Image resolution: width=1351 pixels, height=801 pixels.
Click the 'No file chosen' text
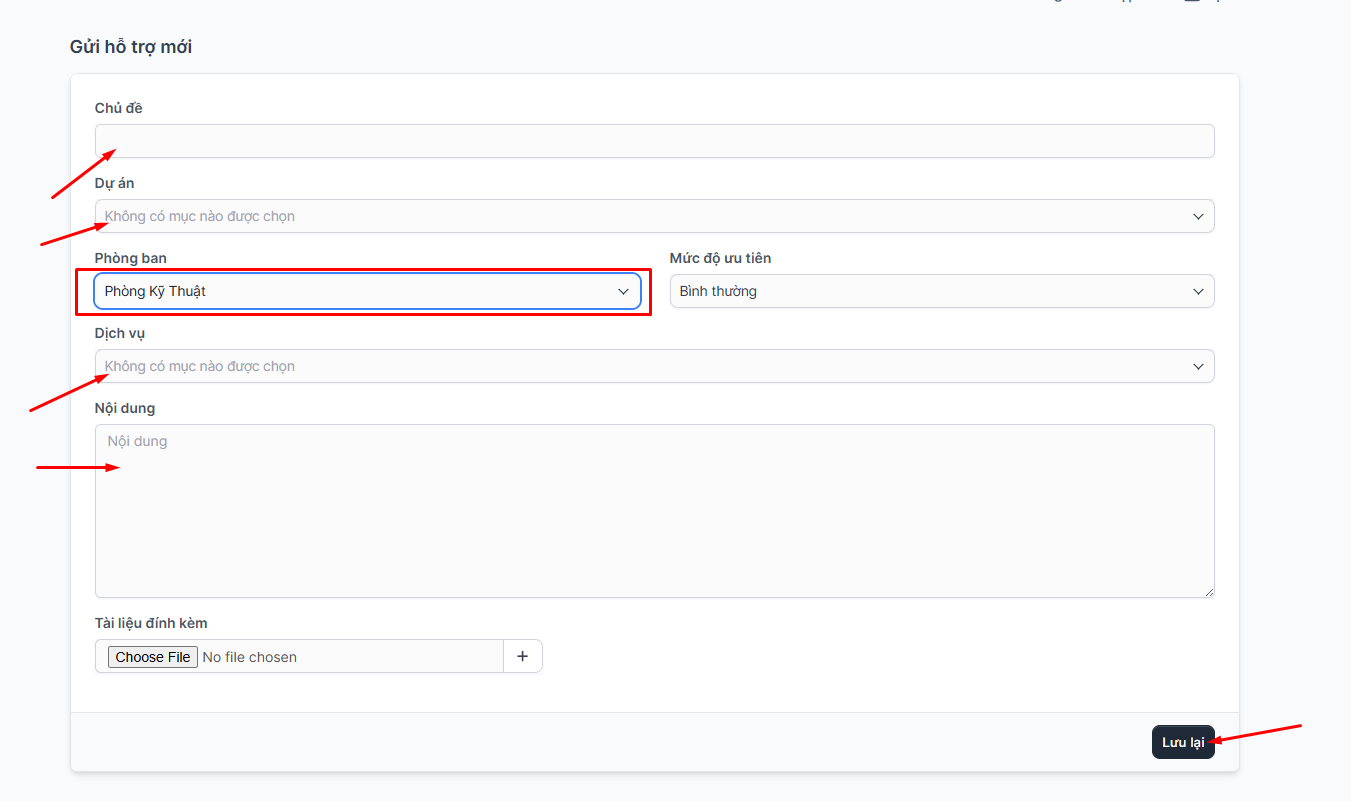point(249,657)
